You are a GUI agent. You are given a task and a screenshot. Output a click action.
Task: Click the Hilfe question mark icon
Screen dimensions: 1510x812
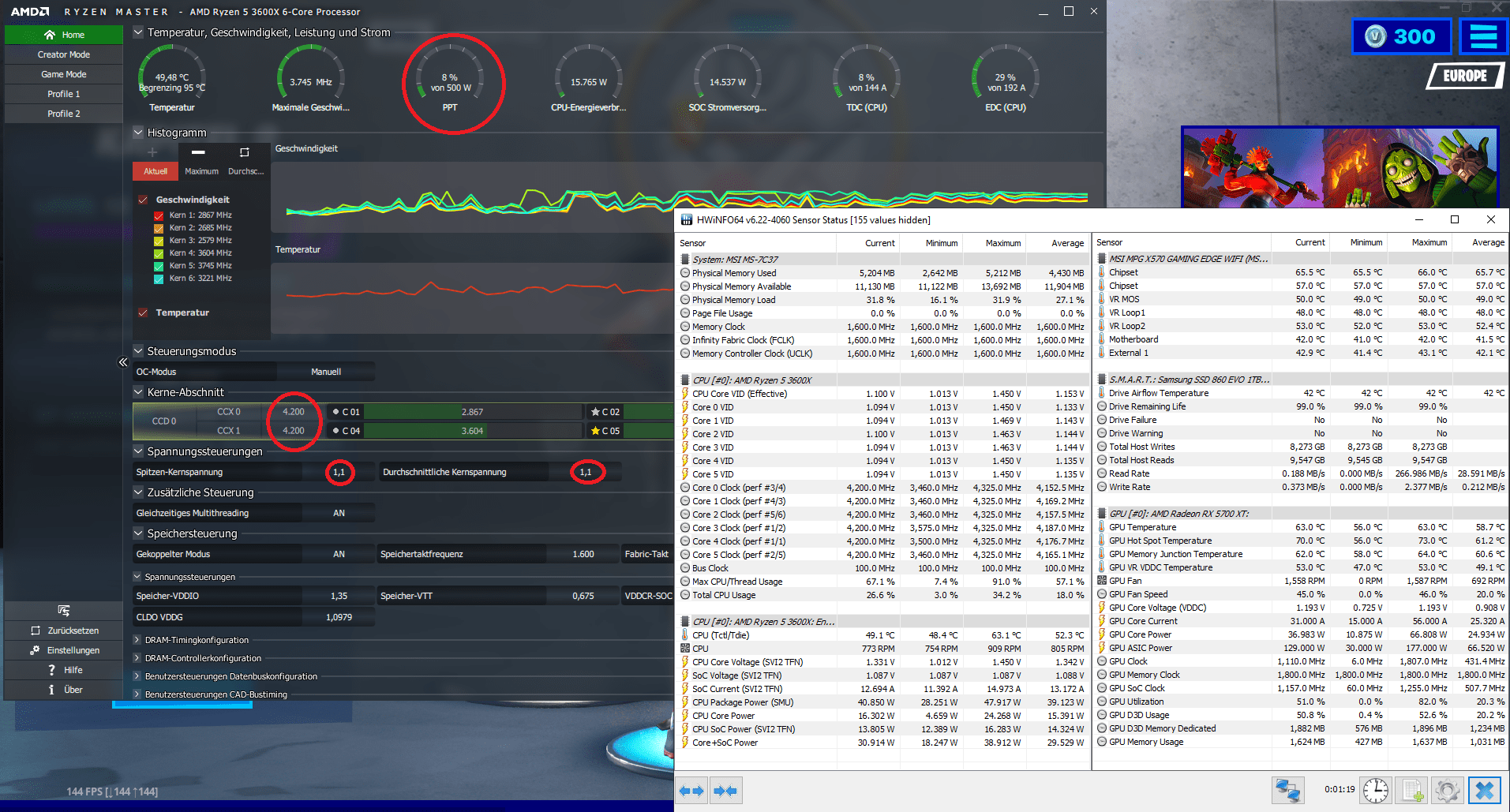[51, 670]
